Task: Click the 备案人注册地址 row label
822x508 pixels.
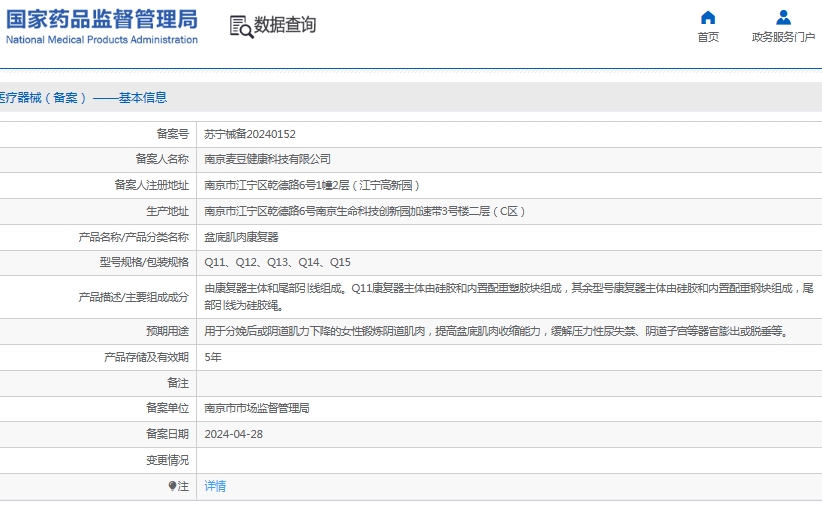Action: 152,185
